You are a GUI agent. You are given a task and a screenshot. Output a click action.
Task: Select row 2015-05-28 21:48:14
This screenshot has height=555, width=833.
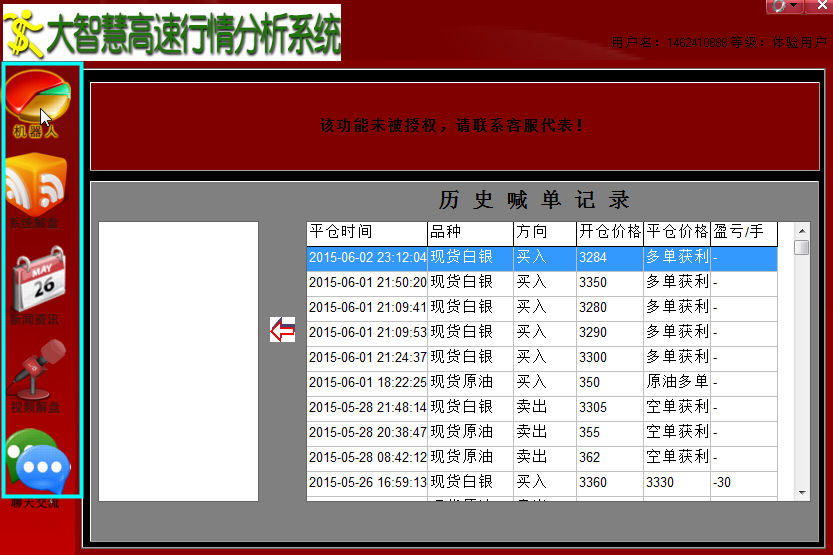[542, 408]
